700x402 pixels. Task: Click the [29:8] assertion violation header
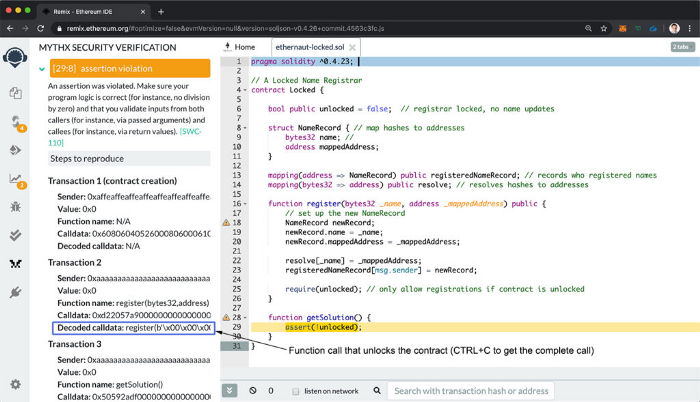pyautogui.click(x=130, y=68)
